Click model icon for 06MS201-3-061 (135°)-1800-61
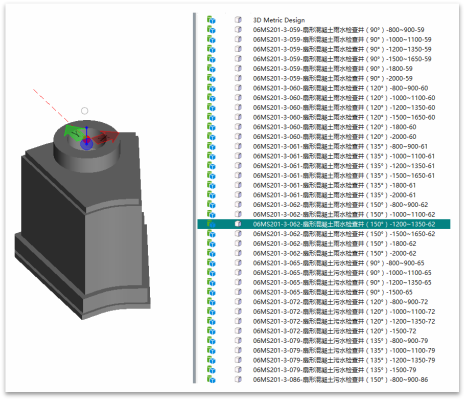This screenshot has width=465, height=399. click(x=211, y=185)
